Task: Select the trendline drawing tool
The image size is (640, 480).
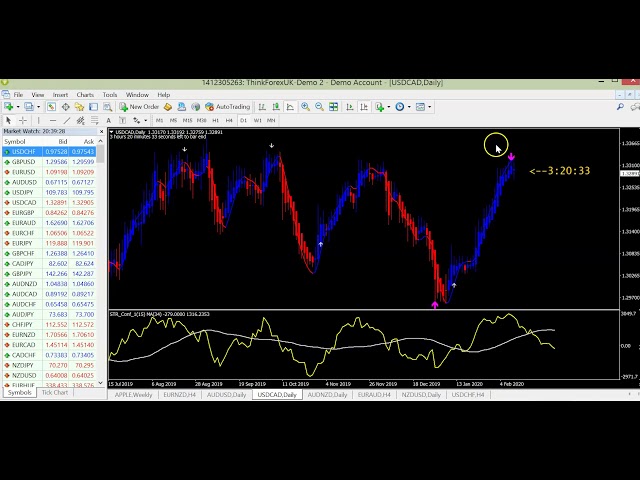Action: click(x=68, y=120)
